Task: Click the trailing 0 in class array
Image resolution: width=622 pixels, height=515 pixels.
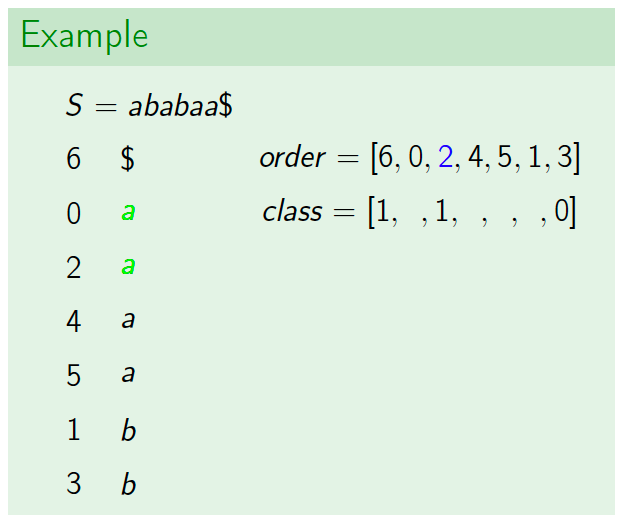Action: coord(562,211)
